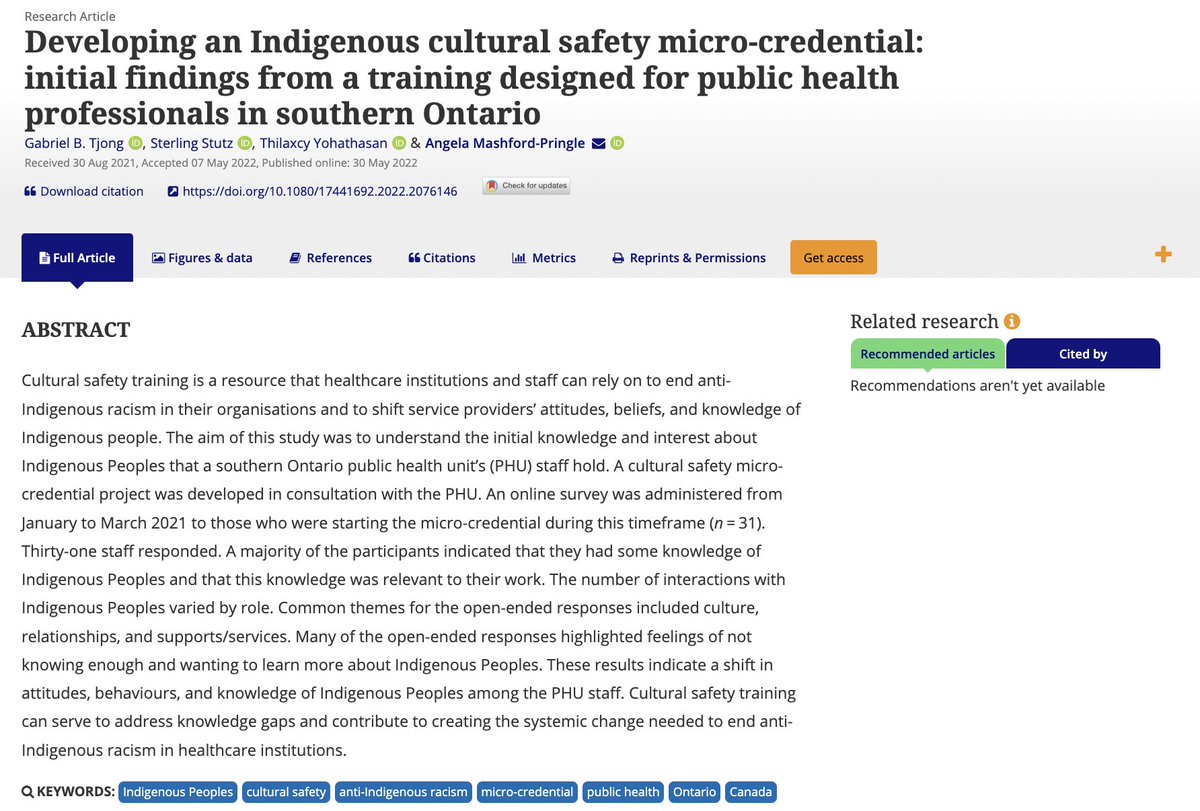Open author Thilaxcy Yohathasan's name link
The height and width of the screenshot is (811, 1200).
tap(324, 143)
